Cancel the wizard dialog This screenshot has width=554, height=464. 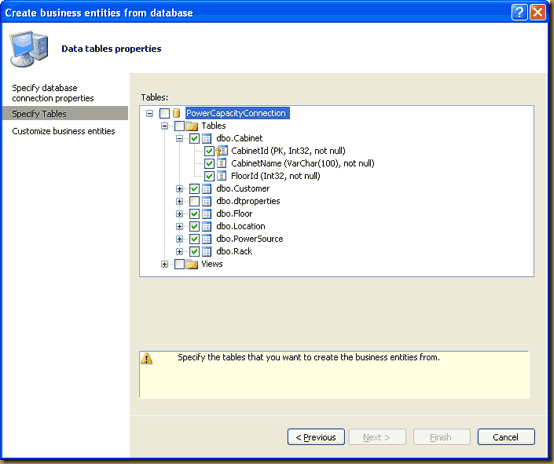click(x=506, y=437)
